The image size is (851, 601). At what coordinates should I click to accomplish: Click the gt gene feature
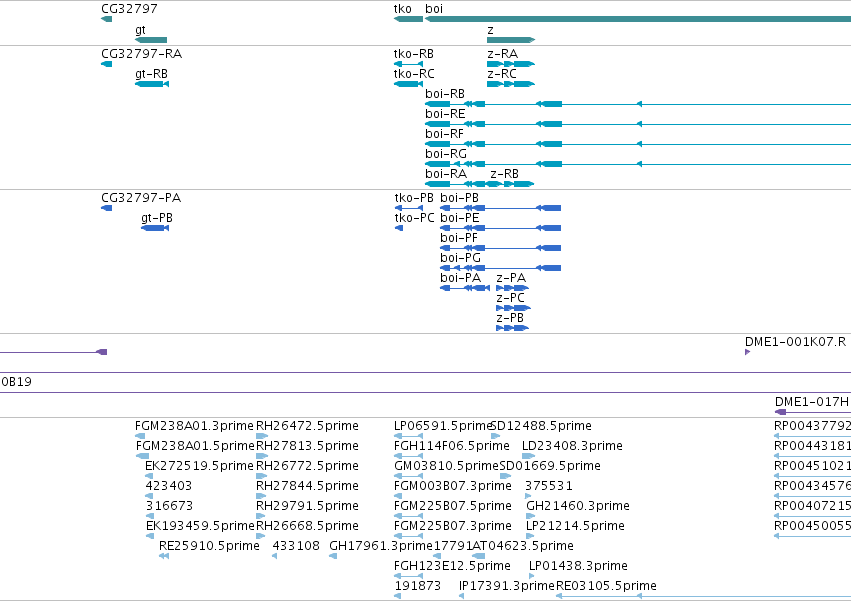point(151,40)
